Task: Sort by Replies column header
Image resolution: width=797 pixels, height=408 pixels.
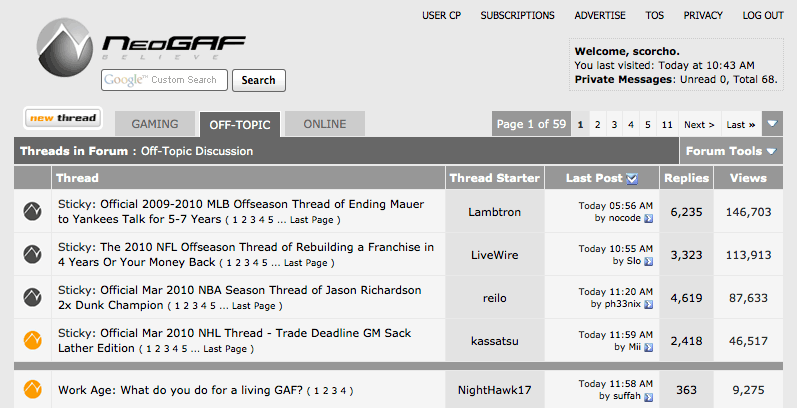Action: tap(686, 178)
